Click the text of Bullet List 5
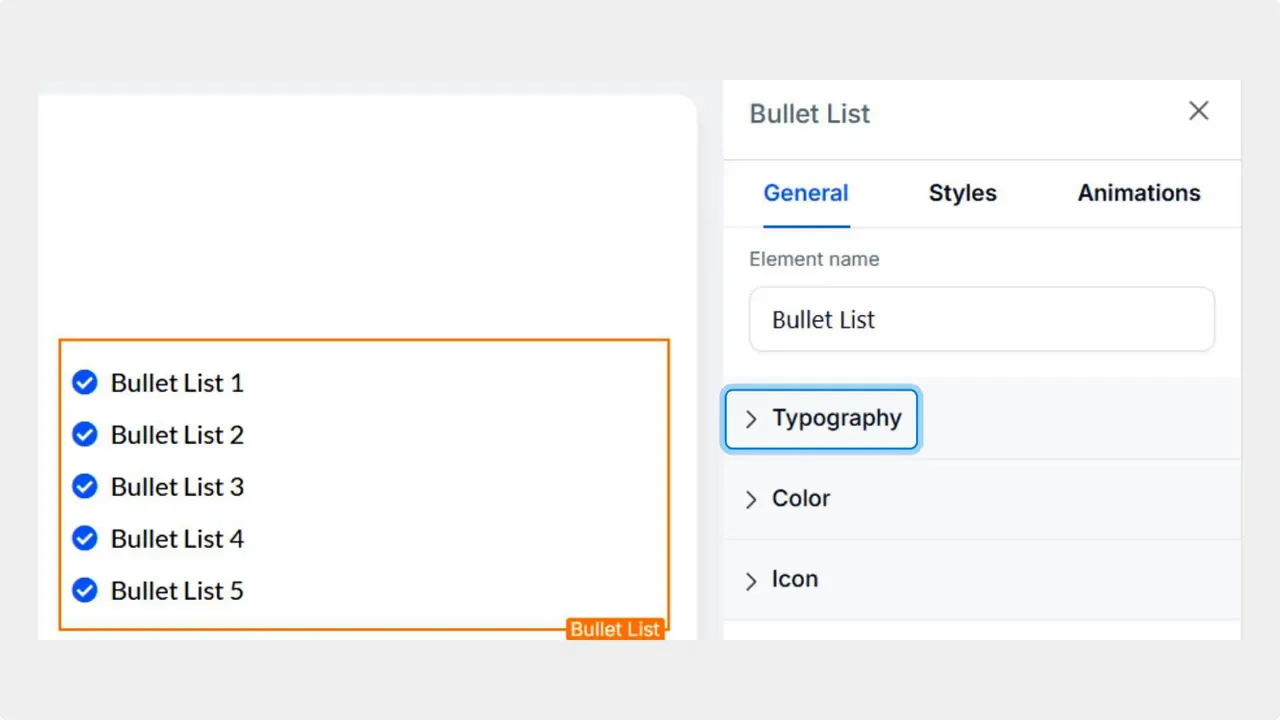This screenshot has width=1280, height=720. [177, 590]
